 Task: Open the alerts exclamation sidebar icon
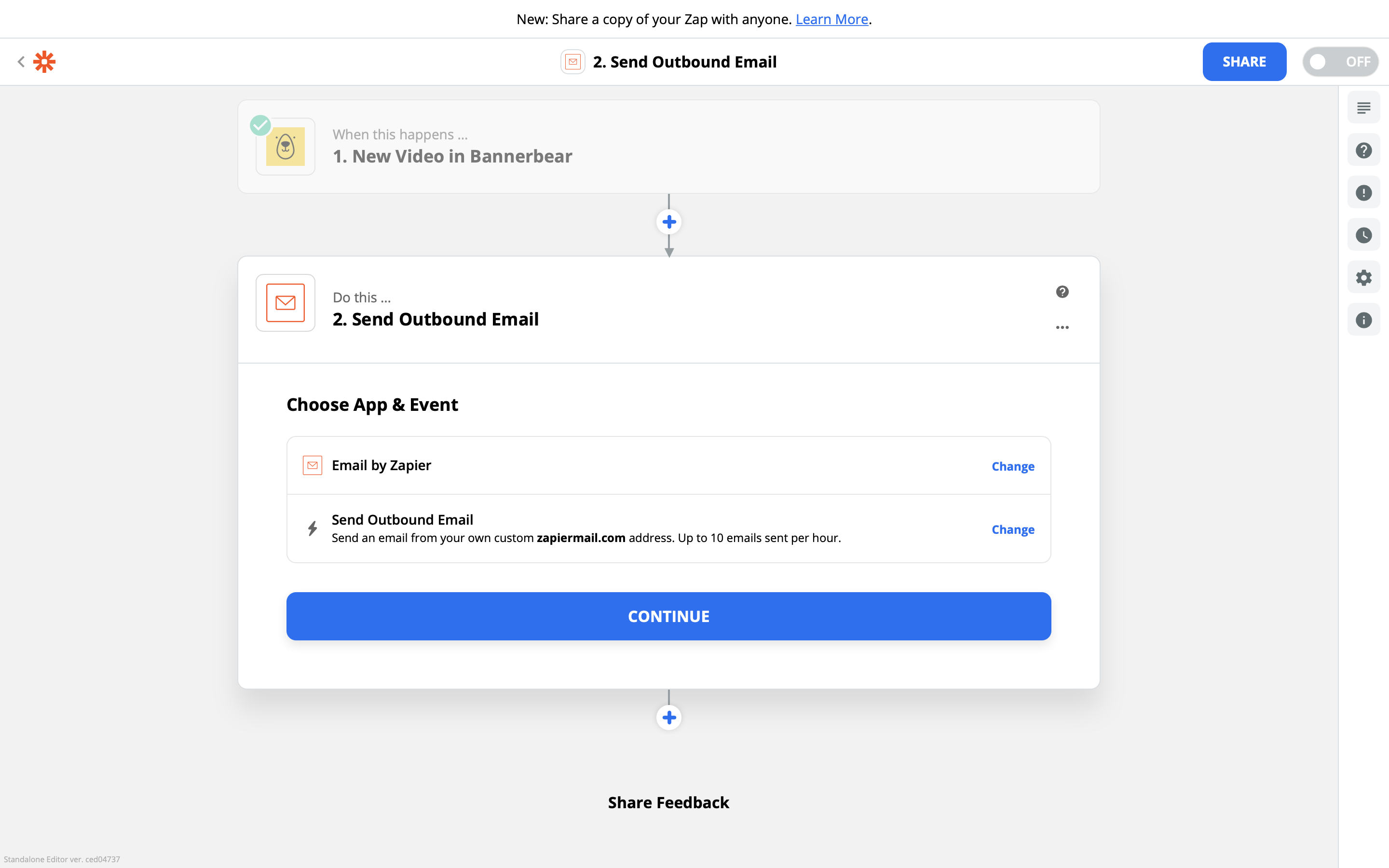click(1363, 193)
